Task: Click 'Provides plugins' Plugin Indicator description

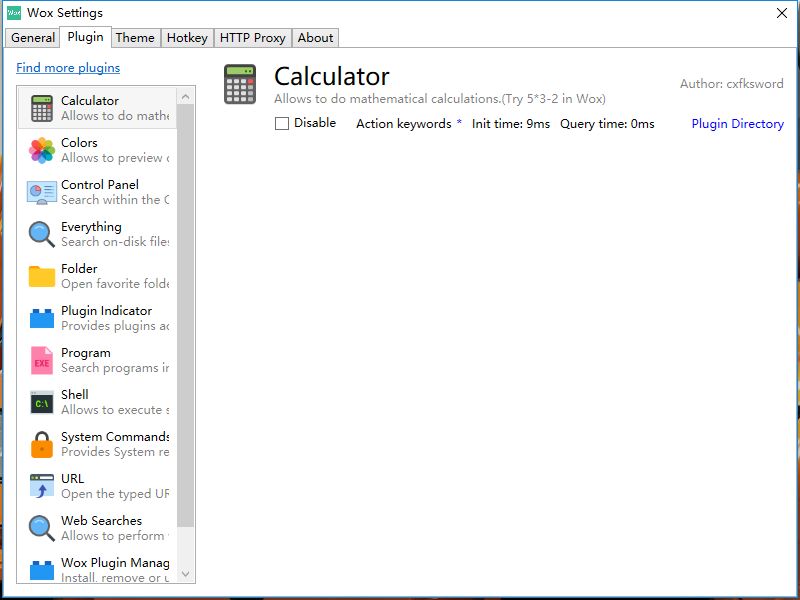Action: point(115,326)
